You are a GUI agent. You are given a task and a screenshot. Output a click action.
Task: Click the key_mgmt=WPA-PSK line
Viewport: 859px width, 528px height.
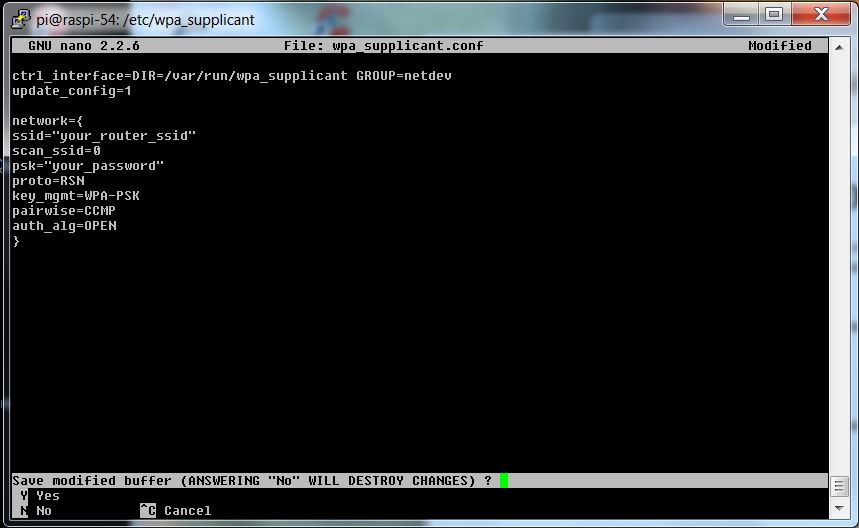(76, 196)
